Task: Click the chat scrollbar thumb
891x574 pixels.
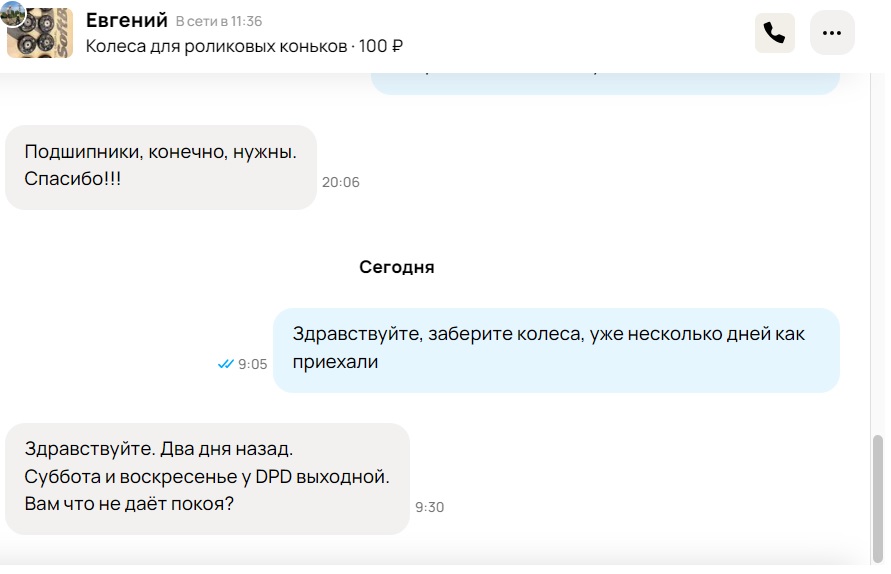Action: click(877, 498)
